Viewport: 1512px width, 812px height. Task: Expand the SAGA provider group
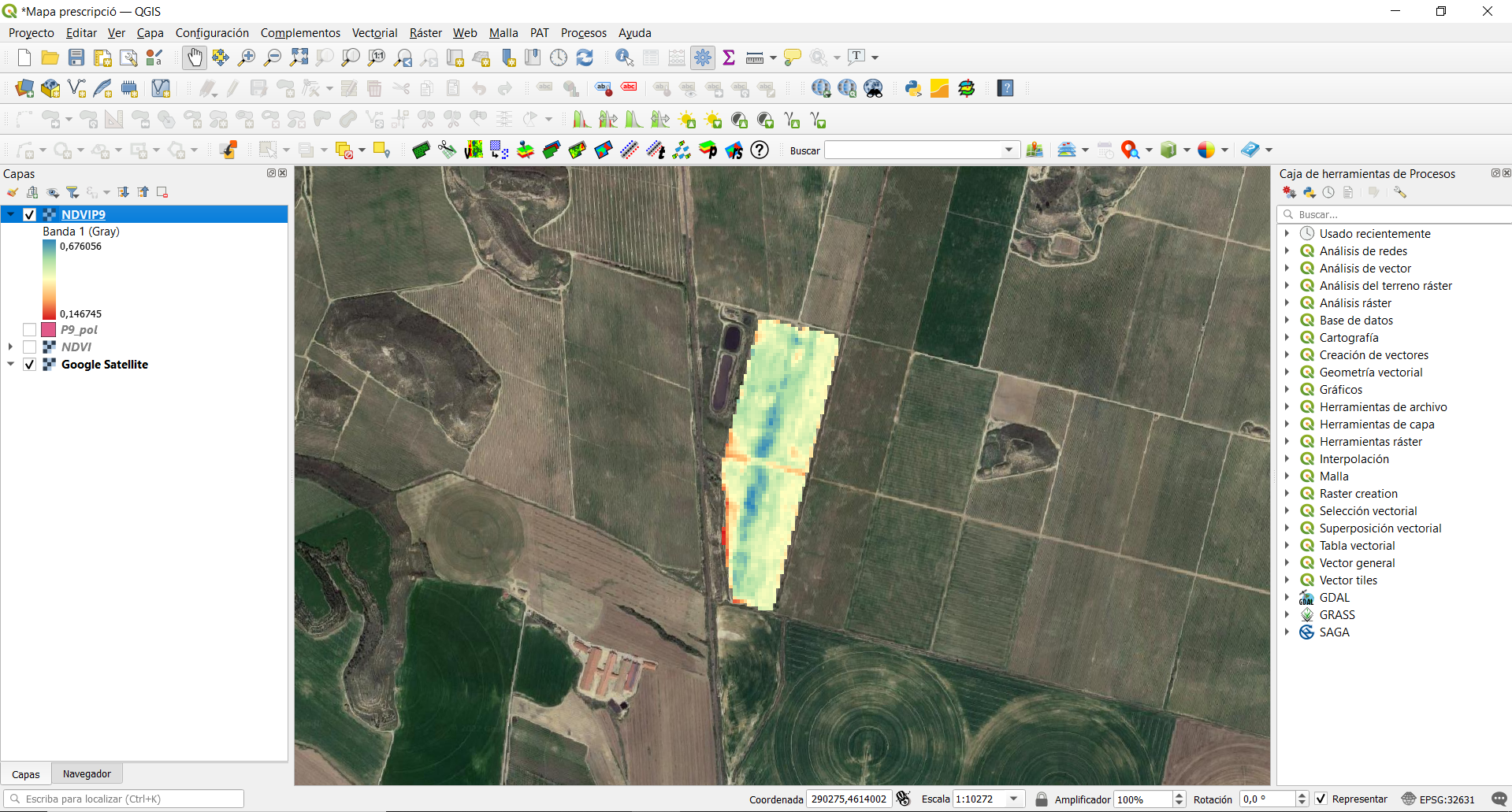(x=1287, y=632)
